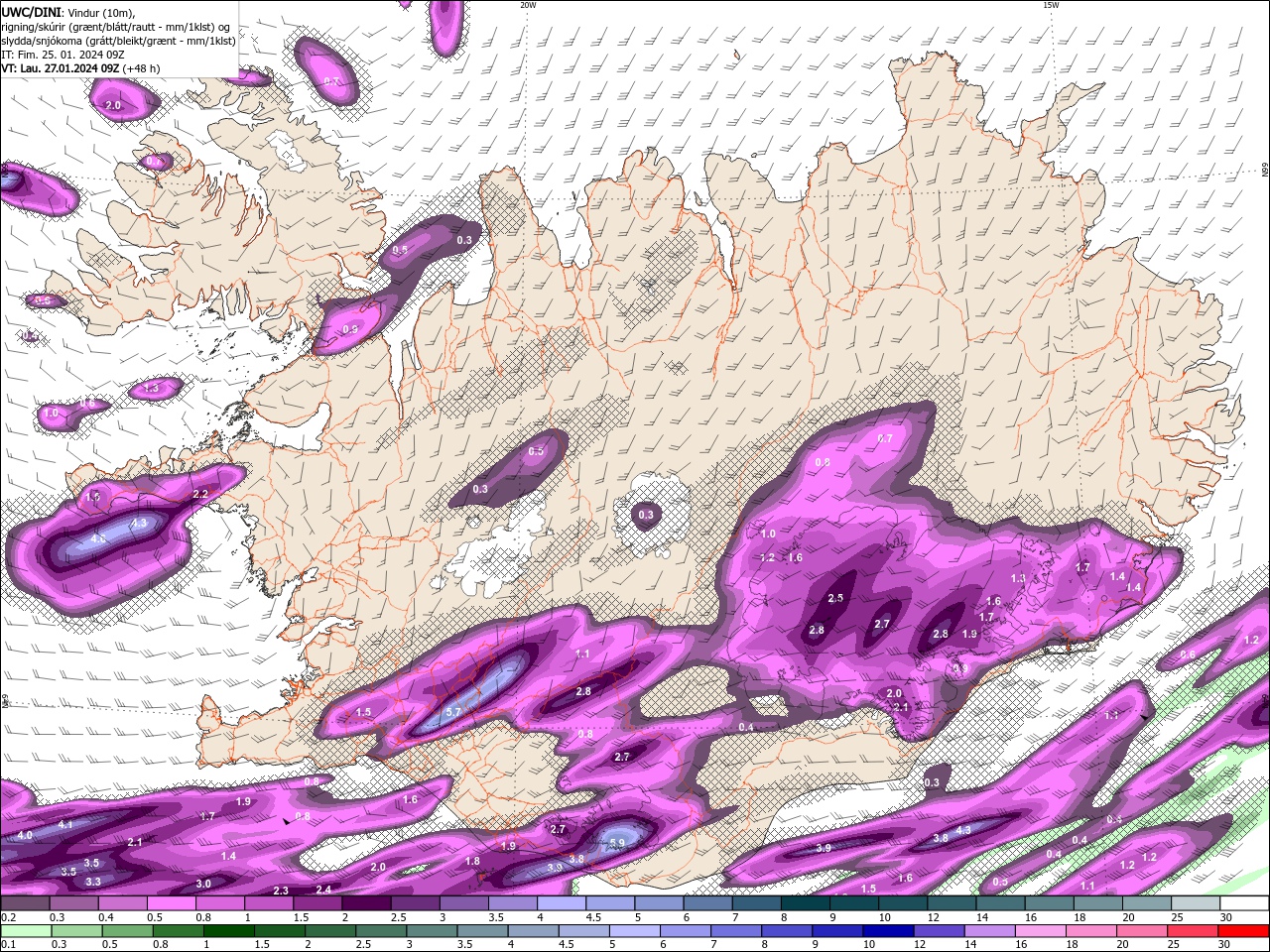Click the dark blue 10 swatch in rain legend
Viewport: 1270px width, 952px height.
click(886, 930)
